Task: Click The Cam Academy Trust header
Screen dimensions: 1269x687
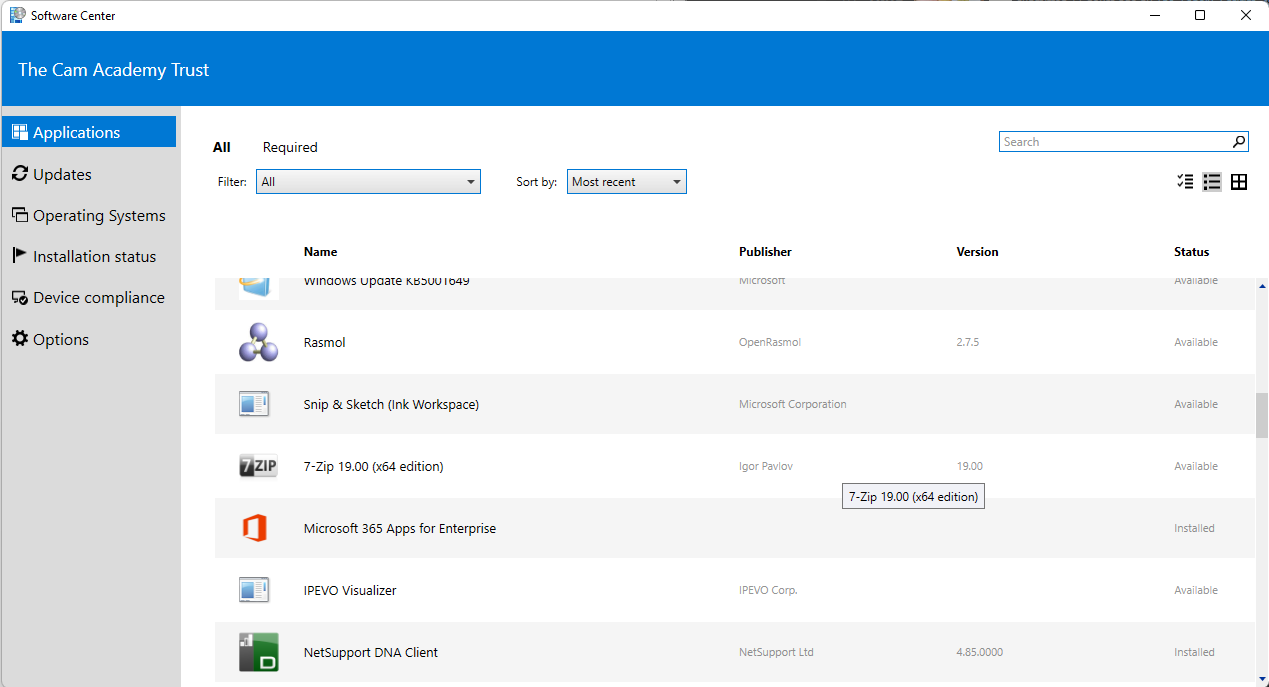Action: pyautogui.click(x=114, y=69)
